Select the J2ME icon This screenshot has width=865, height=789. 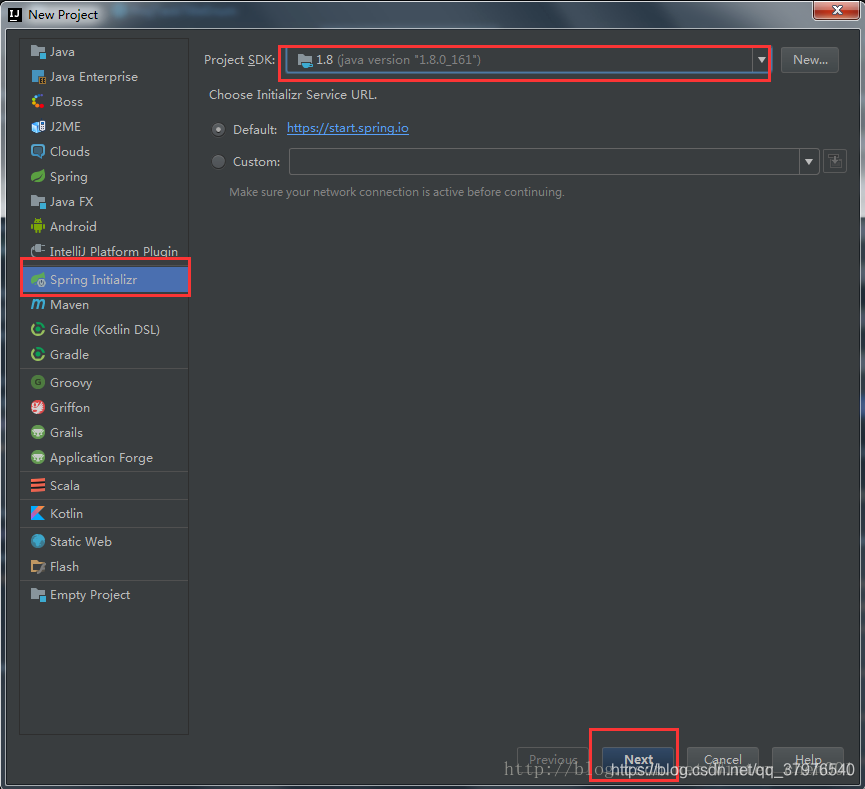[38, 127]
